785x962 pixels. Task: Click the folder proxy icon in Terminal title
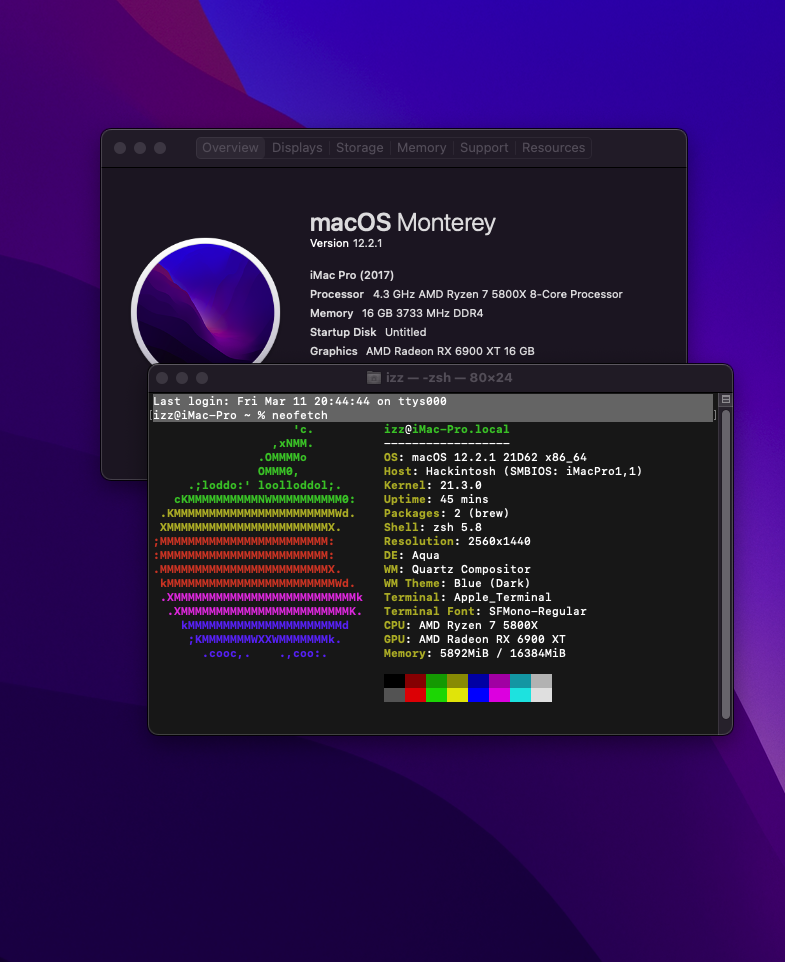coord(374,378)
